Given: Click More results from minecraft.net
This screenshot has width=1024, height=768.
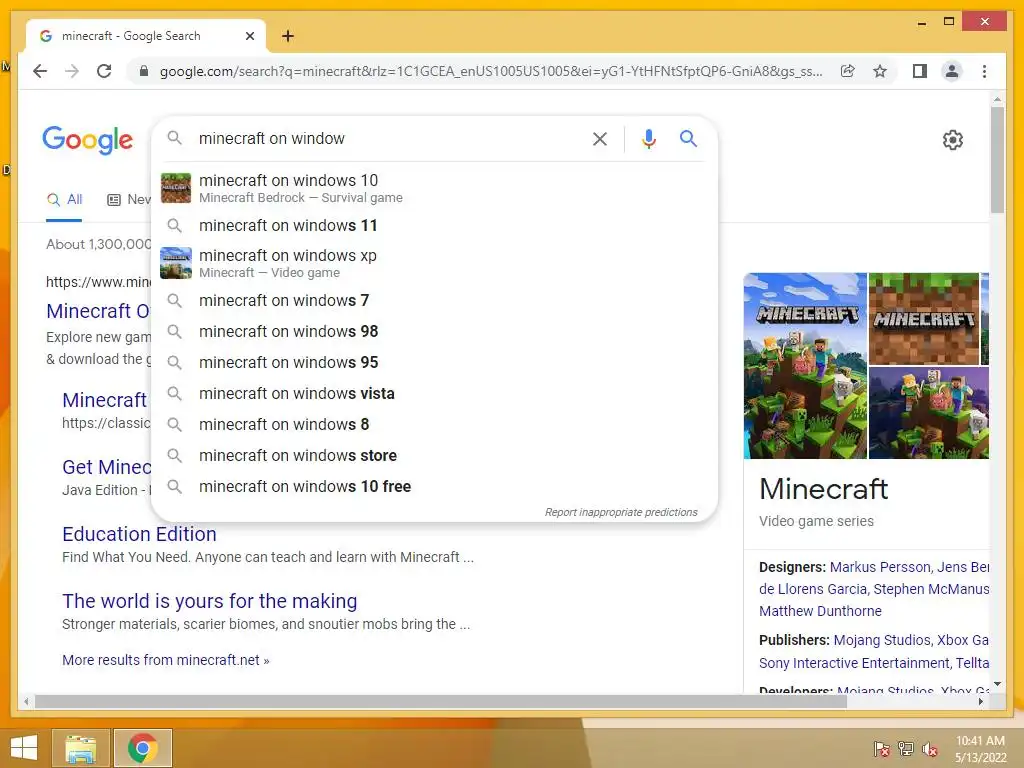Looking at the screenshot, I should [x=166, y=660].
